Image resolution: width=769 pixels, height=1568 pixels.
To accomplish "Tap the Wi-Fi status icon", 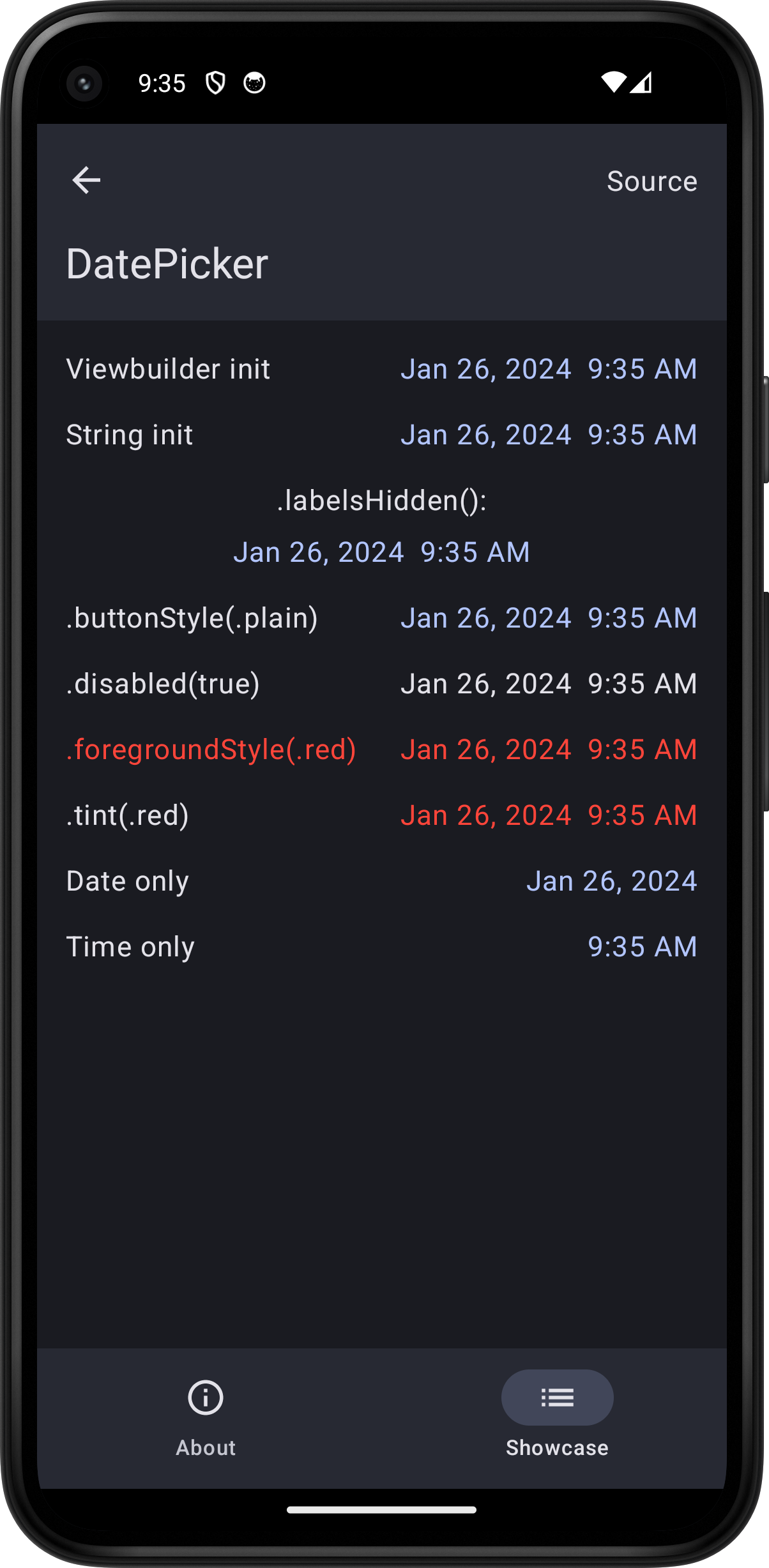I will click(x=614, y=83).
